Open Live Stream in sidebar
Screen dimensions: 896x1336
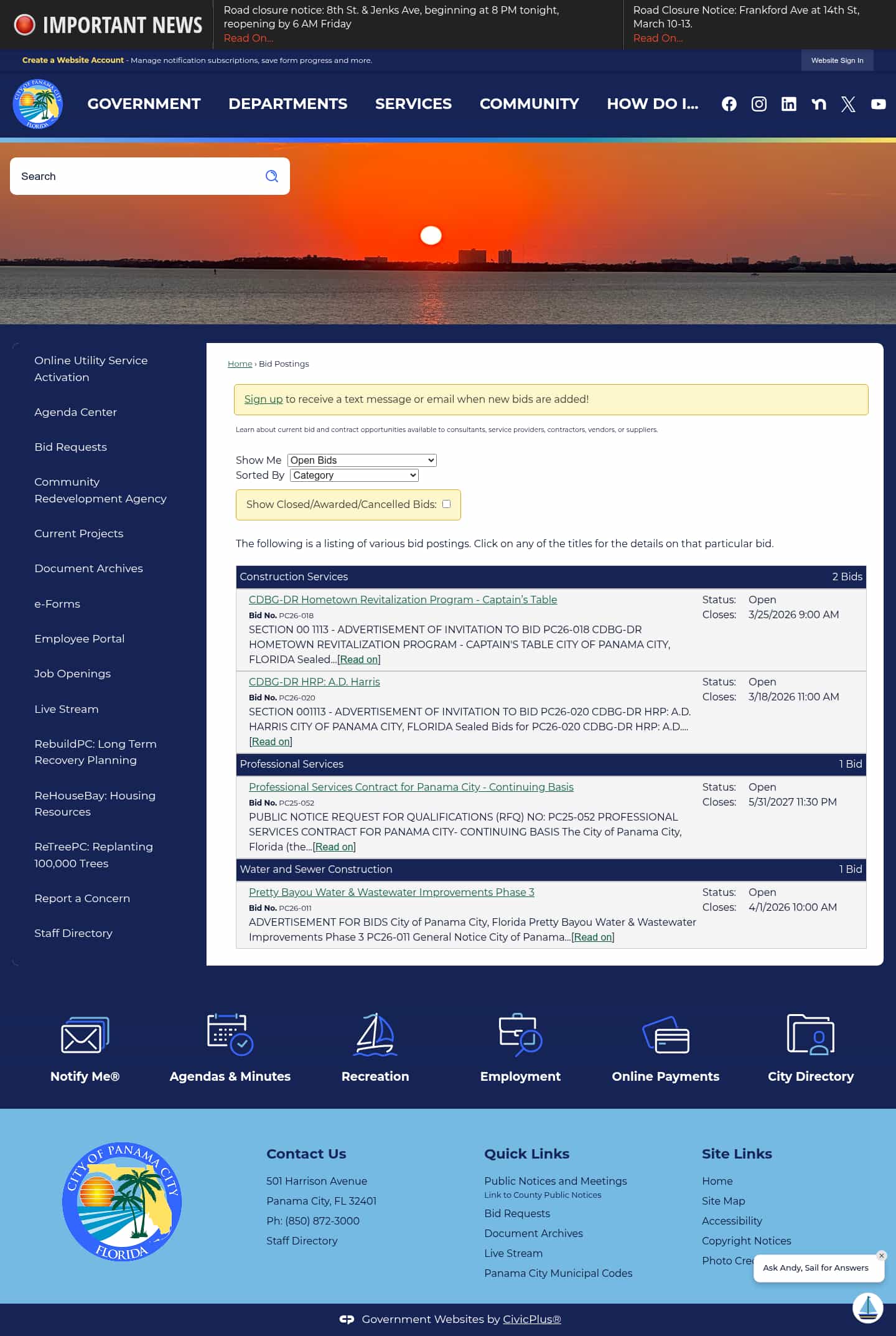click(66, 709)
